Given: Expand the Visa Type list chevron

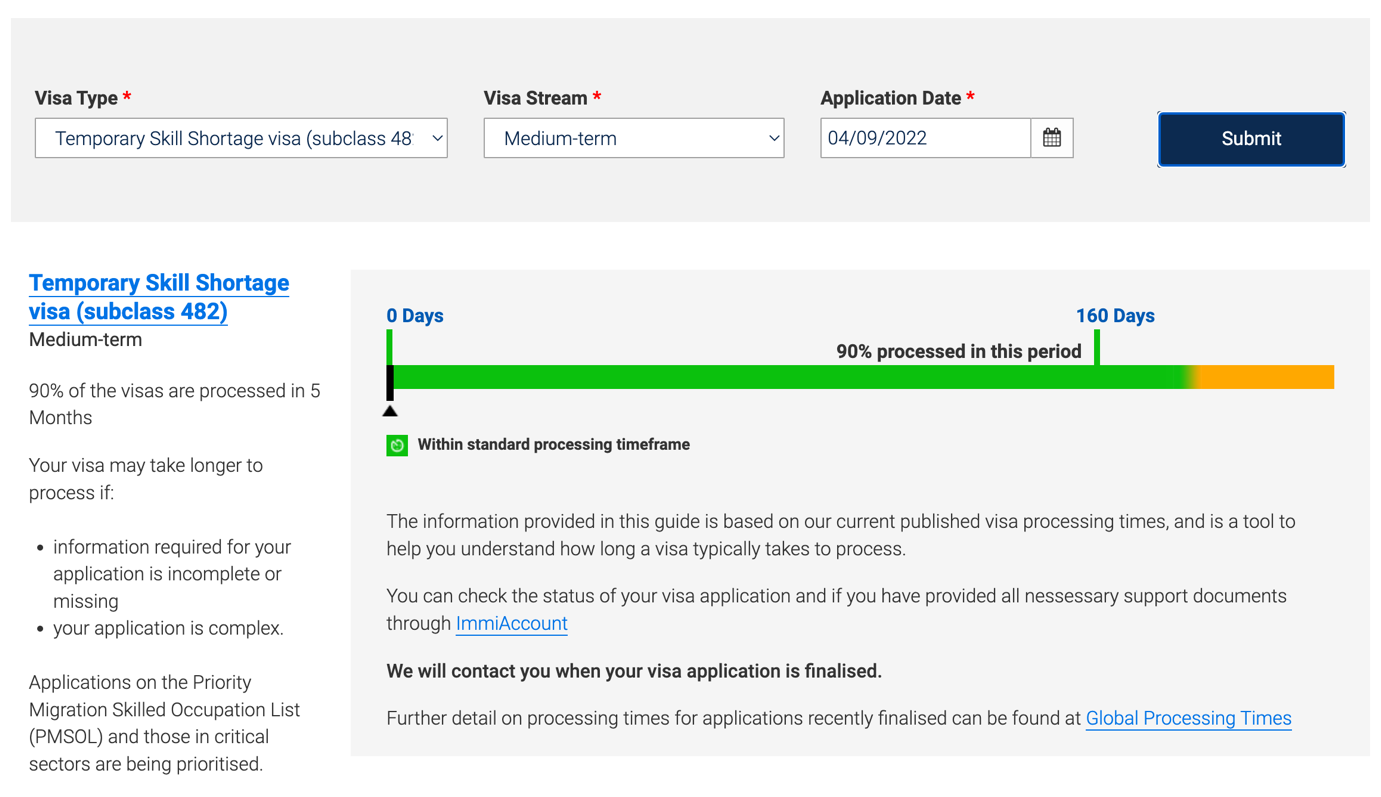Looking at the screenshot, I should 433,137.
